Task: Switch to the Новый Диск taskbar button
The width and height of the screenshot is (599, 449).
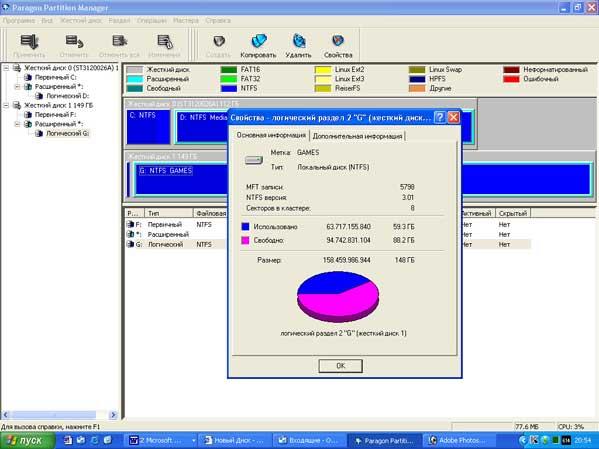Action: (x=237, y=441)
